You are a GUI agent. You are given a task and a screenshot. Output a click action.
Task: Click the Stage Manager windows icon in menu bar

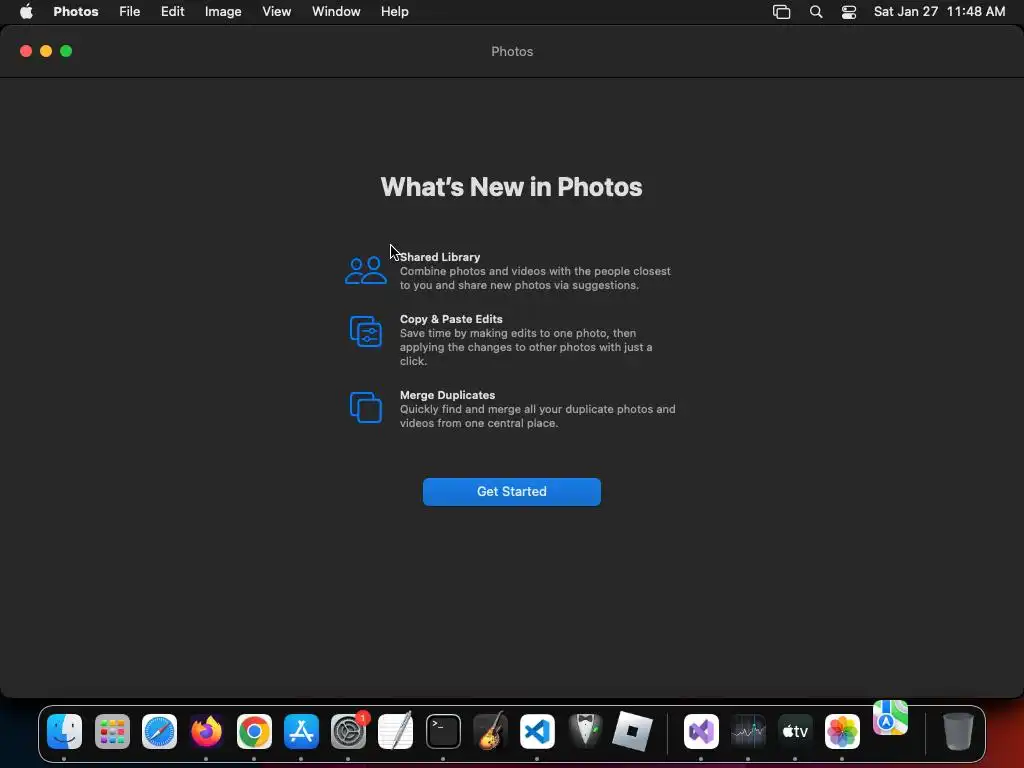click(x=781, y=12)
